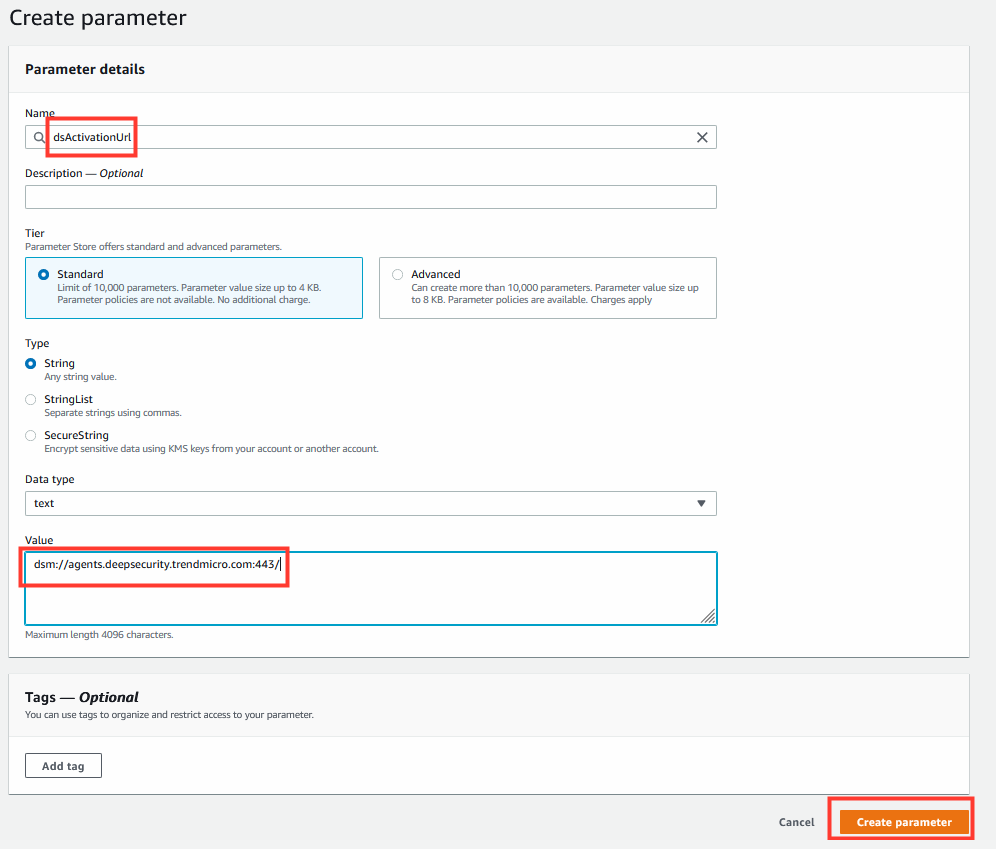Image resolution: width=996 pixels, height=849 pixels.
Task: Click the search magnifier icon in the Name field
Action: 39,137
